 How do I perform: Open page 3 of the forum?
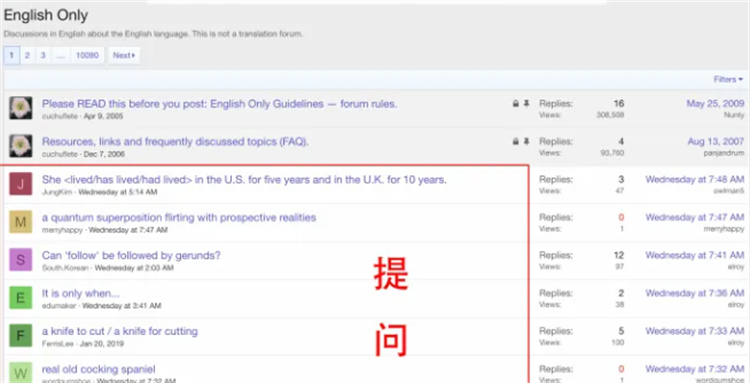click(43, 55)
